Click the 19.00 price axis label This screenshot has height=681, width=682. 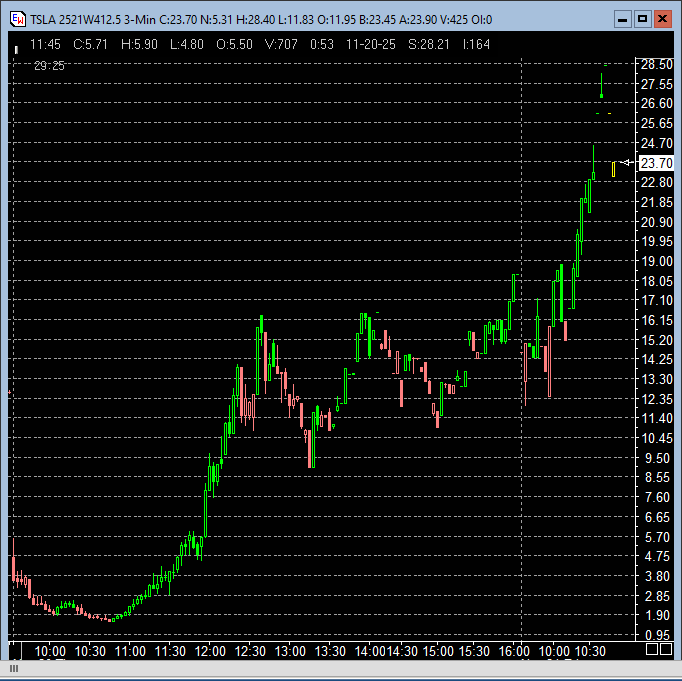pyautogui.click(x=656, y=261)
